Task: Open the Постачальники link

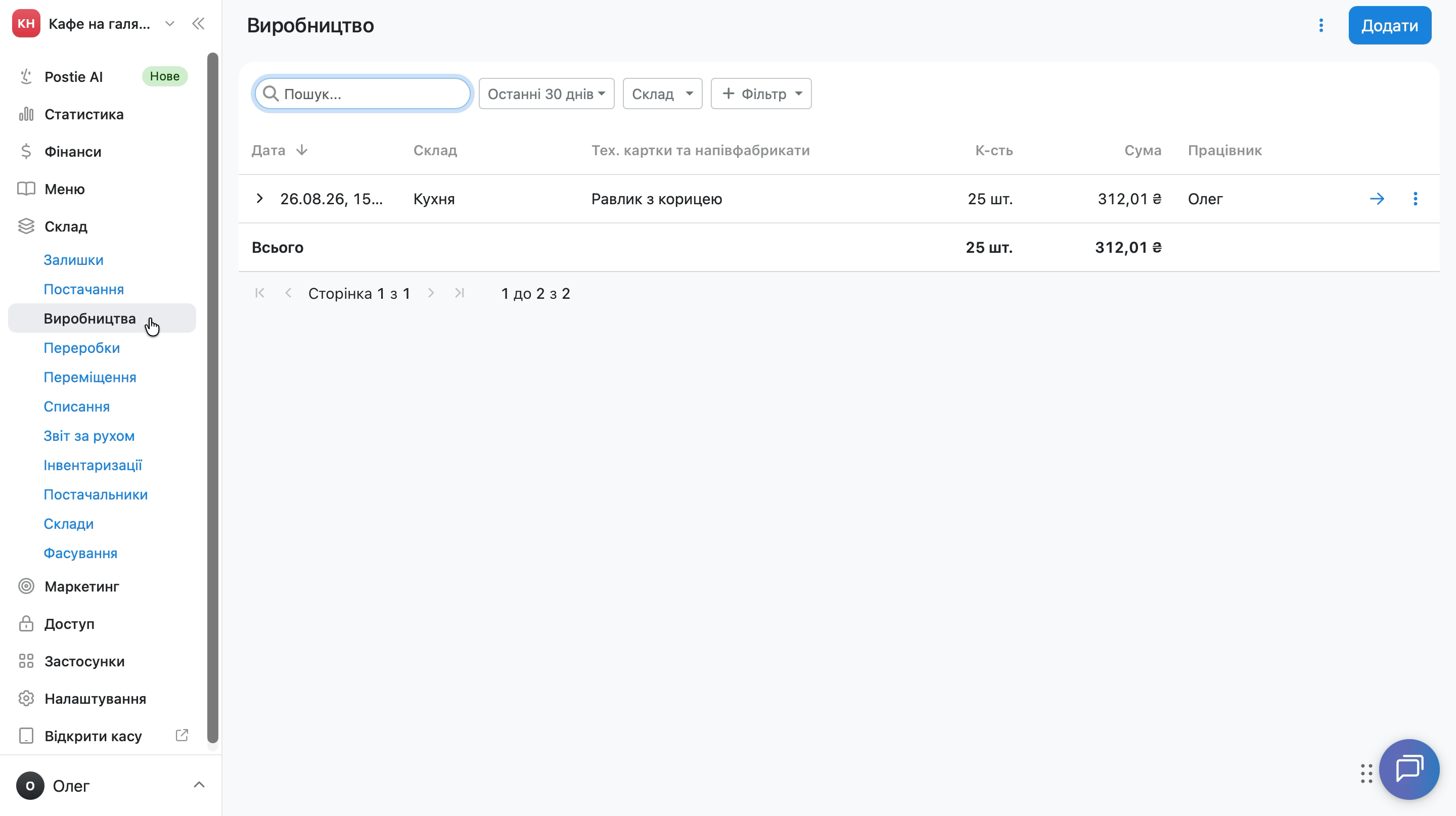Action: 96,495
